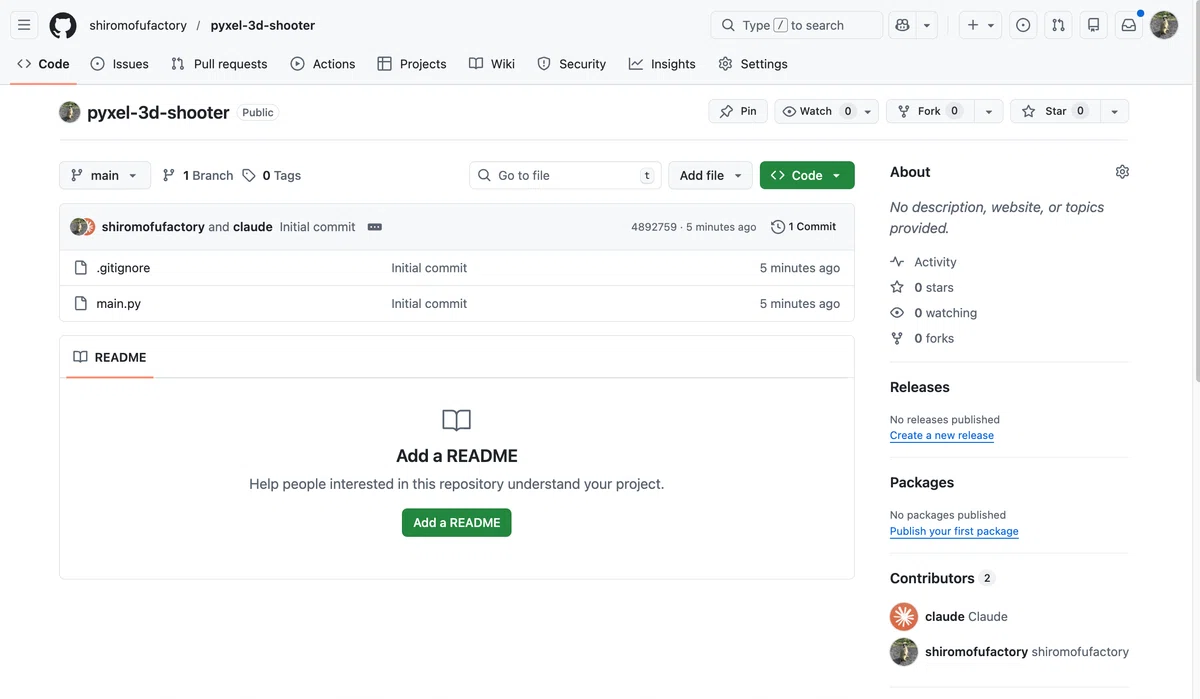Open your pull requests header icon

click(x=1058, y=25)
